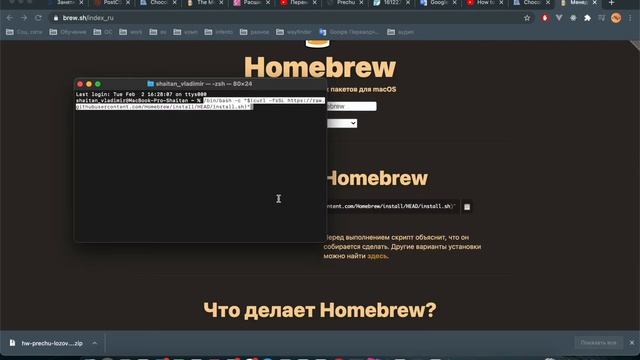Screen dimensions: 640x360
Task: Close the 'The M' tab
Action: click(x=221, y=3)
